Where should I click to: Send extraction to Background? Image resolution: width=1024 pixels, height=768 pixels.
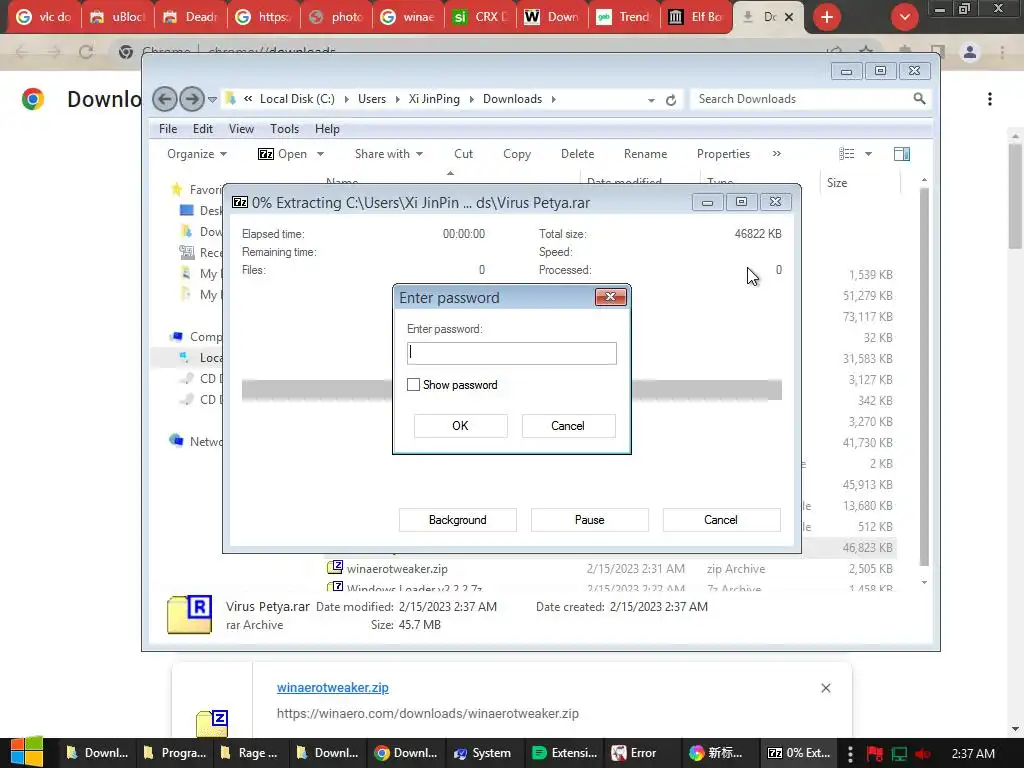tap(457, 520)
